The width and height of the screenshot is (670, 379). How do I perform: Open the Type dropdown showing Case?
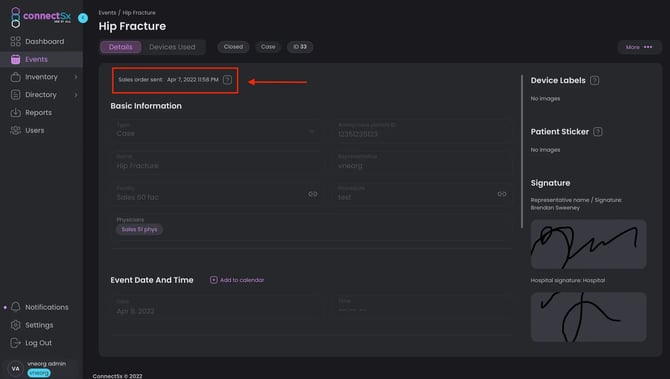(x=217, y=130)
